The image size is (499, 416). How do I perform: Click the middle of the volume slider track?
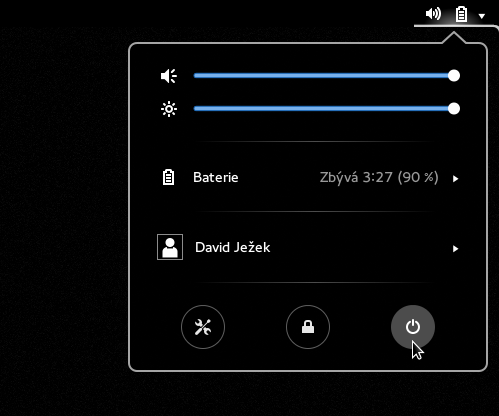(327, 76)
